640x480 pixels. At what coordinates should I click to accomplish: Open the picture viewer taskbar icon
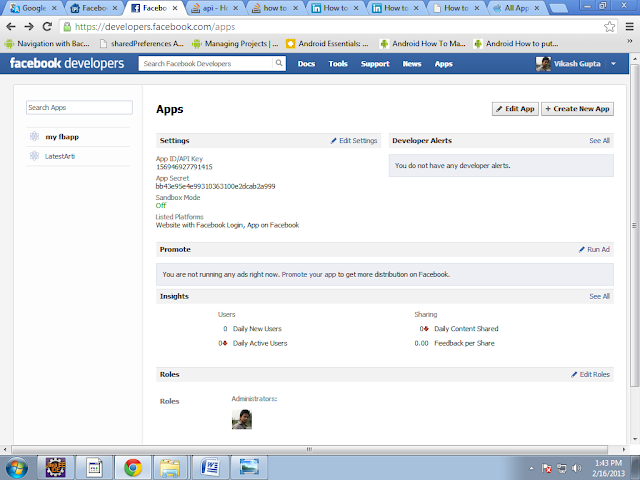249,467
